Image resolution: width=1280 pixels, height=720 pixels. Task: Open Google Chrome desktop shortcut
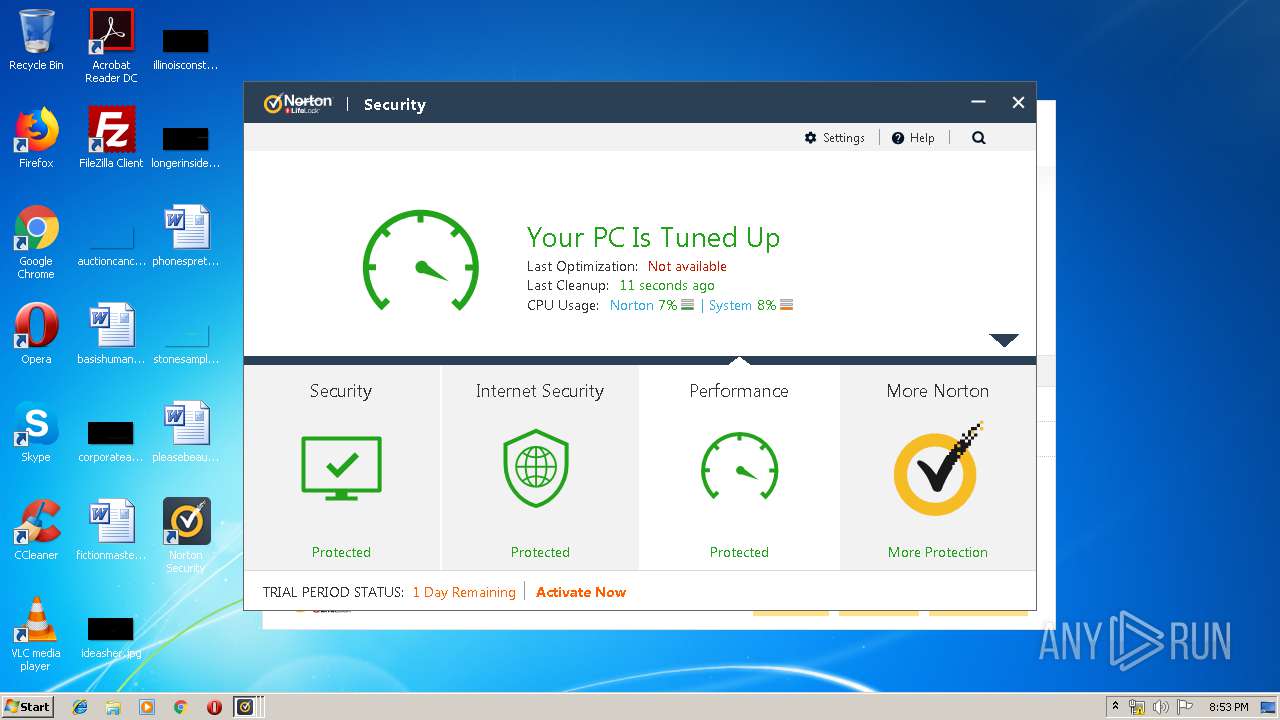click(36, 242)
